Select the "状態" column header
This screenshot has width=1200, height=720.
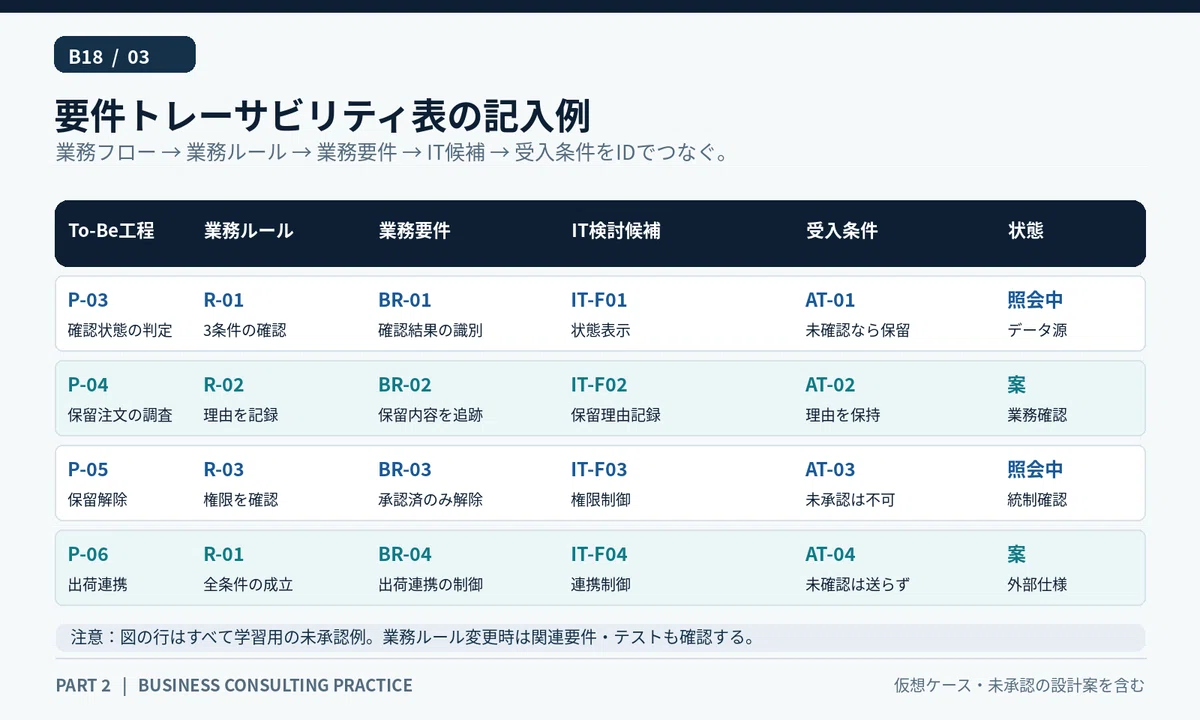[x=1025, y=231]
